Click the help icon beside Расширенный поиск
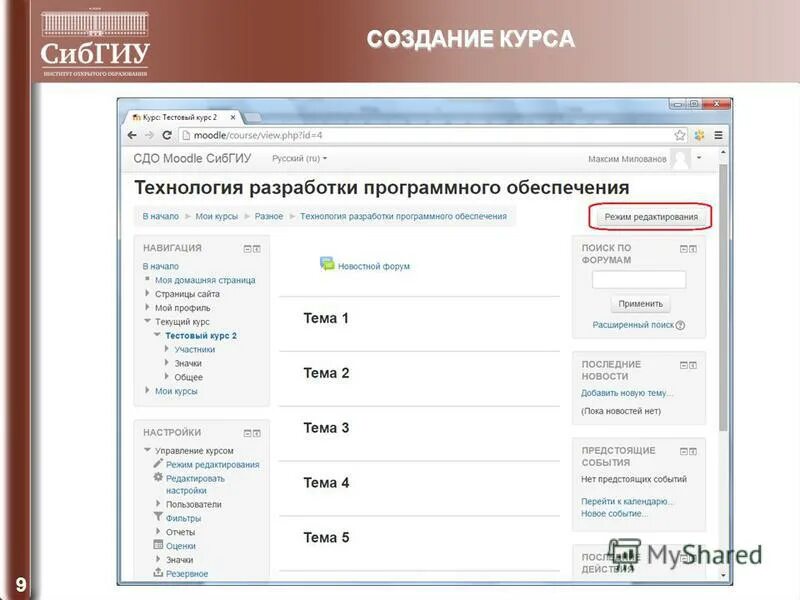Image resolution: width=800 pixels, height=600 pixels. click(x=680, y=325)
